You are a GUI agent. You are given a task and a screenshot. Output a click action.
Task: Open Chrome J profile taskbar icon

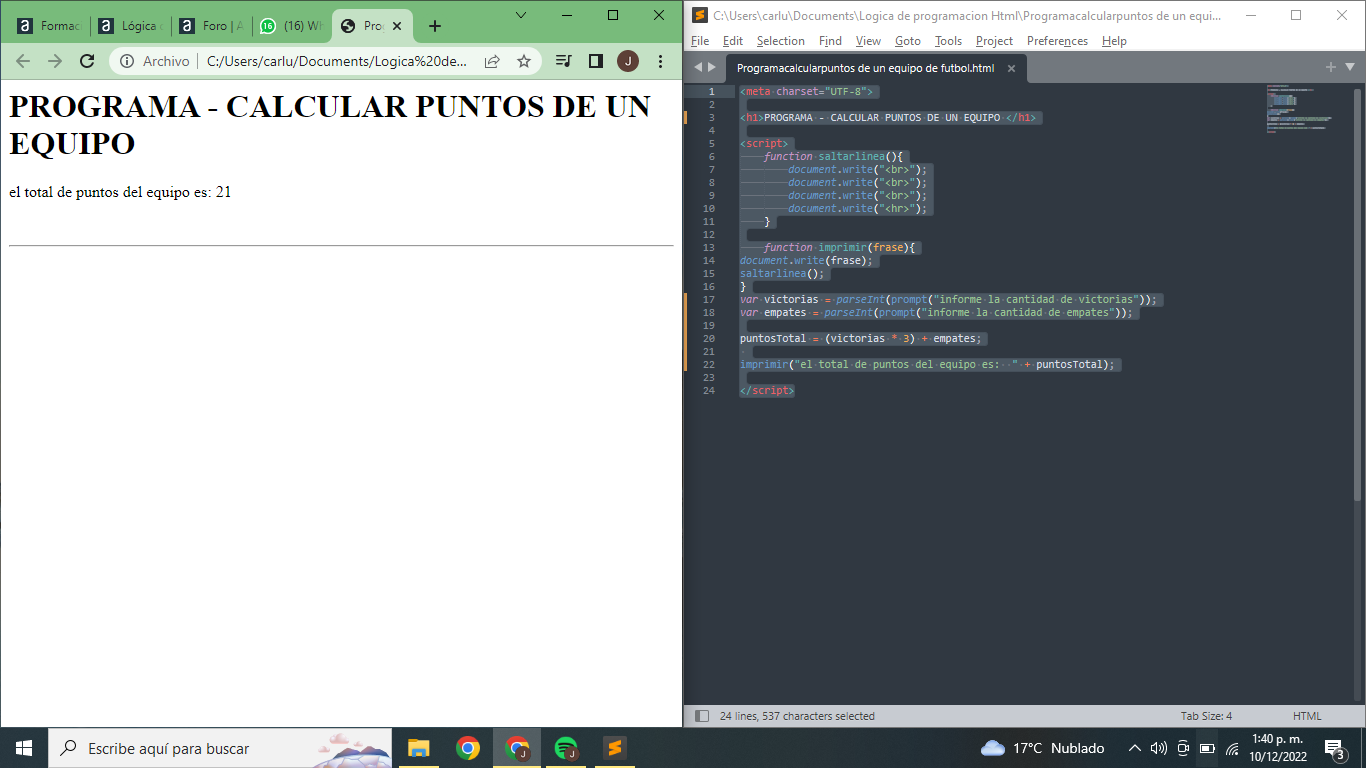[x=517, y=748]
